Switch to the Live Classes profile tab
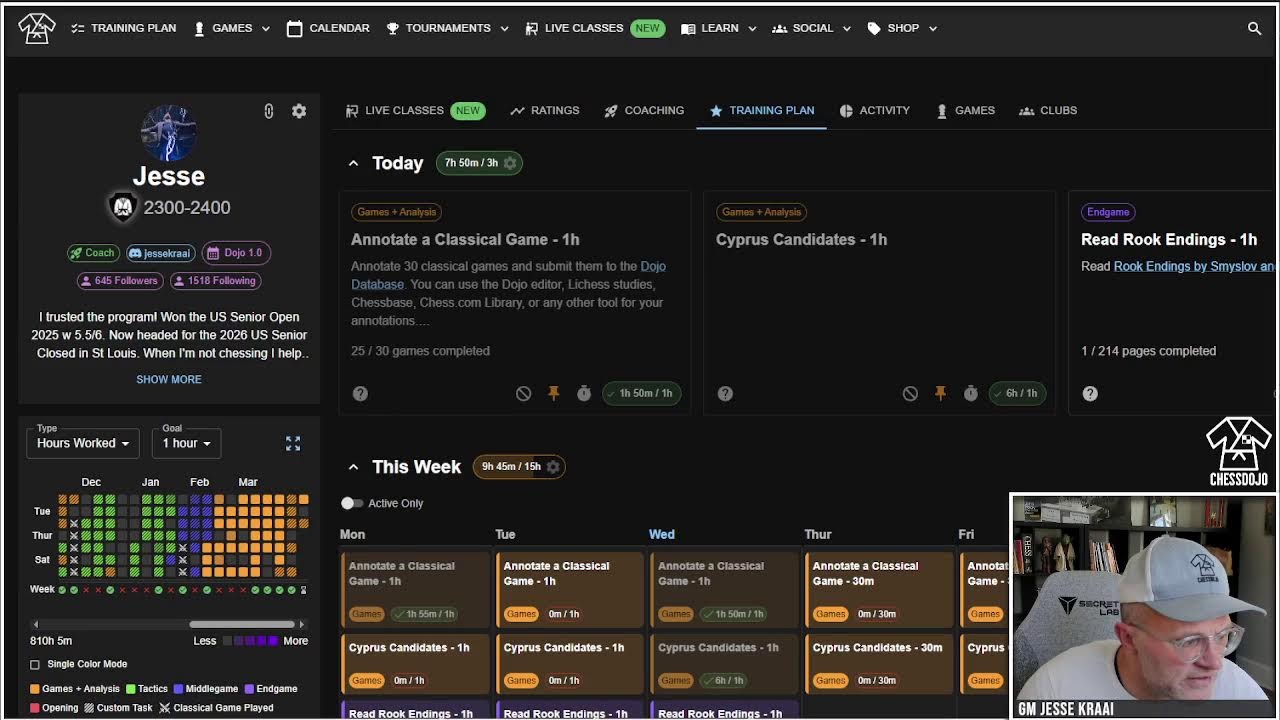The image size is (1280, 720). (x=415, y=110)
